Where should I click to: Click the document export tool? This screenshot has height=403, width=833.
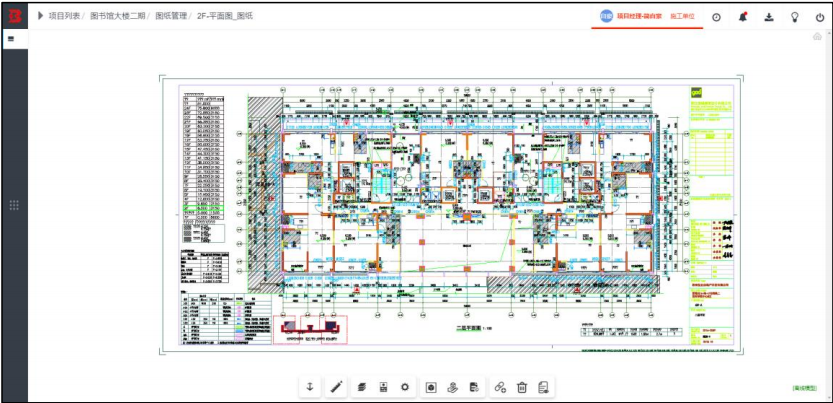click(474, 388)
